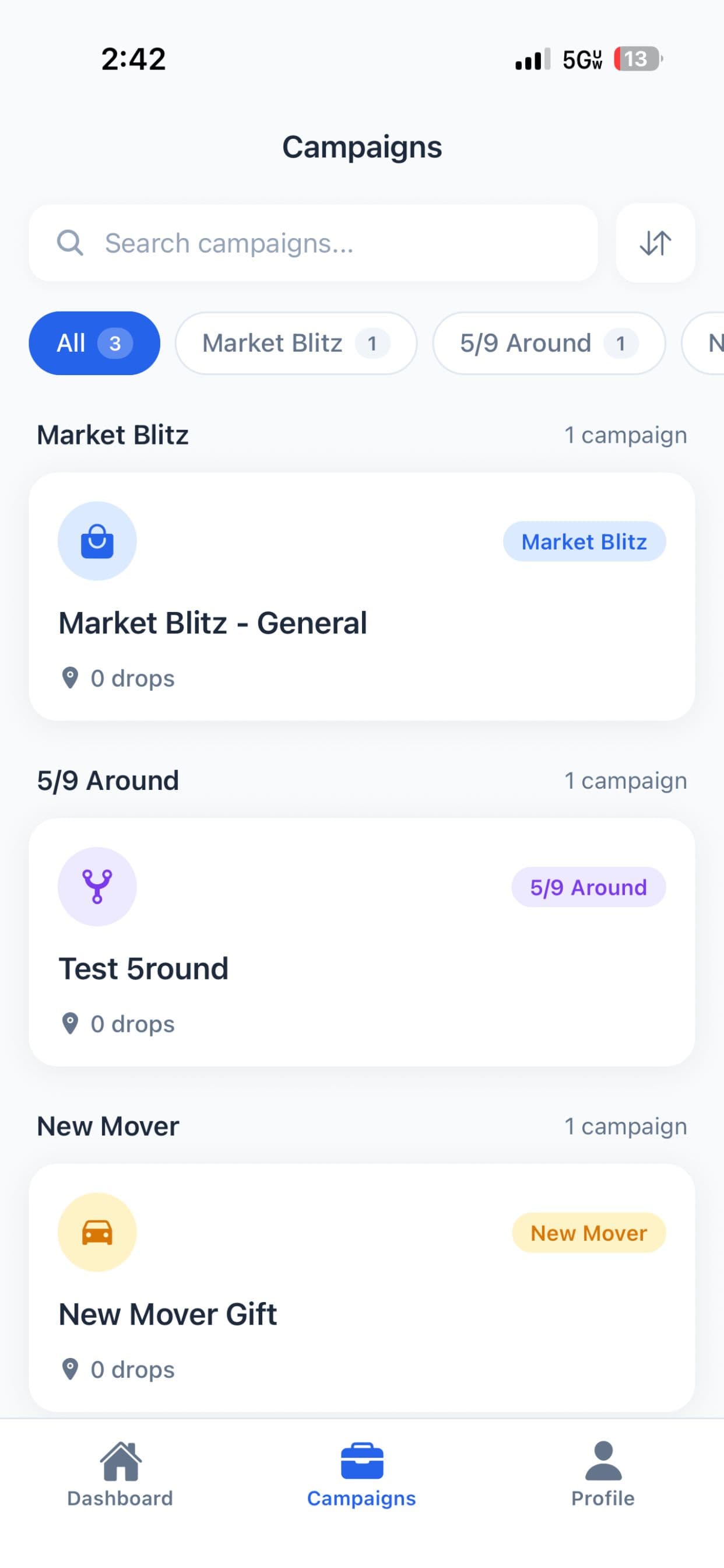Expand the New Mover section header
724x1568 pixels.
pyautogui.click(x=108, y=1125)
